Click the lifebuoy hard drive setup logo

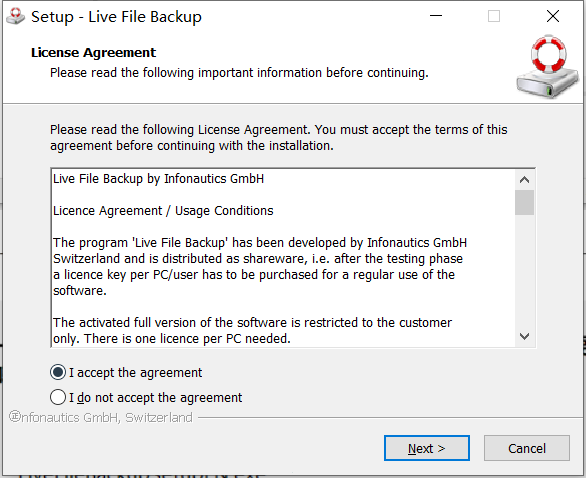(548, 67)
